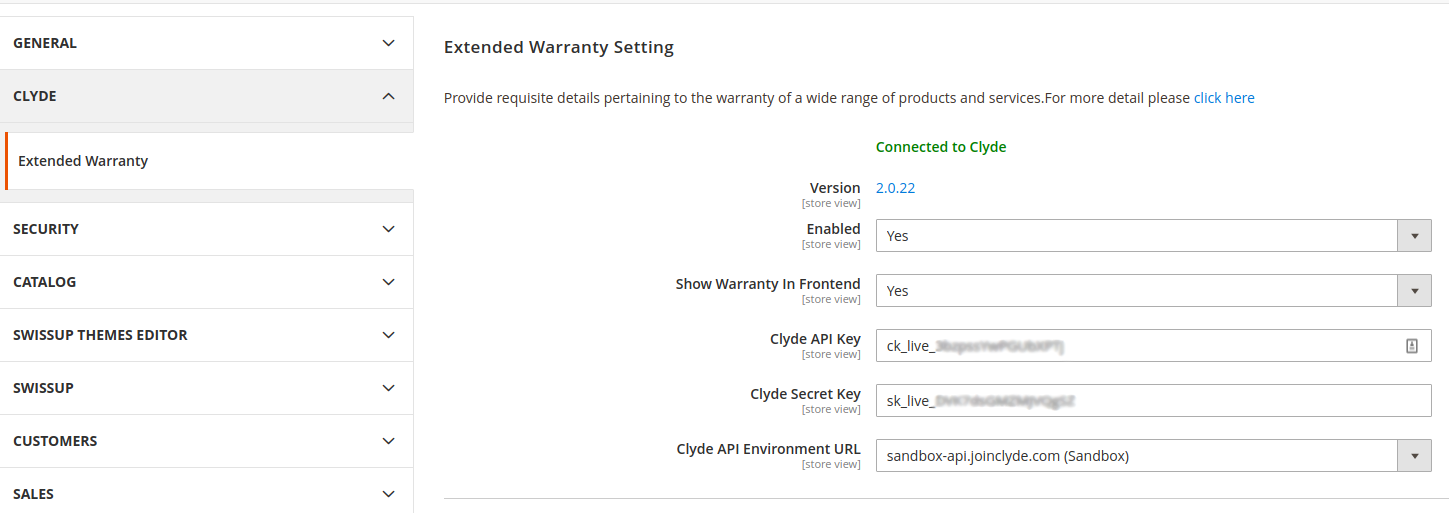Expand the Catalog section chevron
The height and width of the screenshot is (513, 1449).
(389, 282)
